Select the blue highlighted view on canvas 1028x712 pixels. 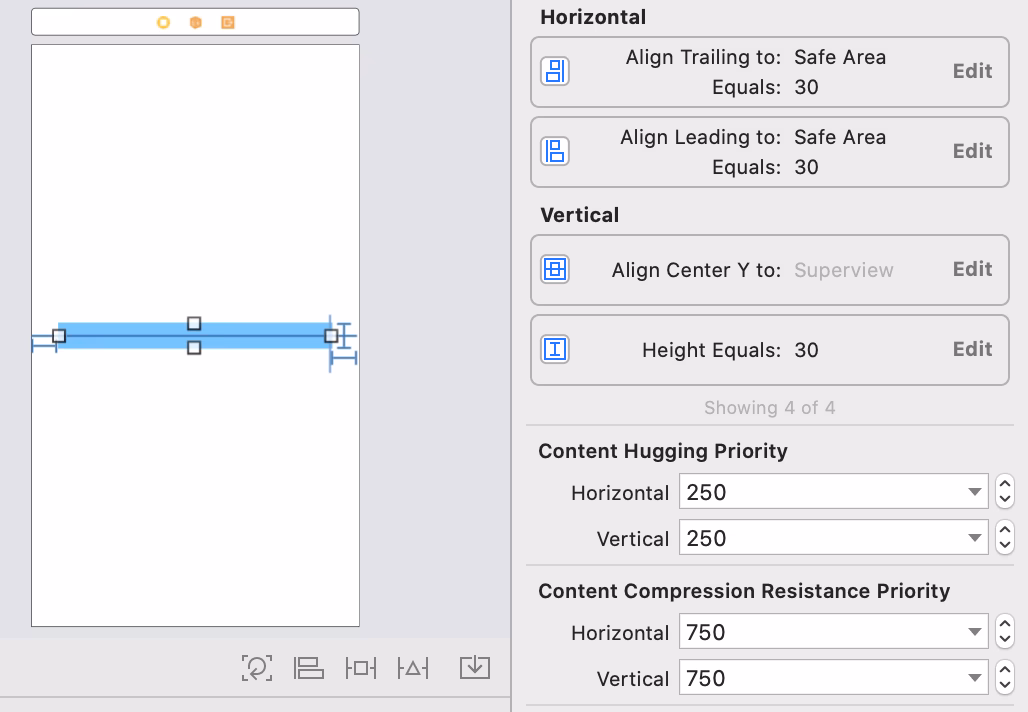[x=120, y=336]
